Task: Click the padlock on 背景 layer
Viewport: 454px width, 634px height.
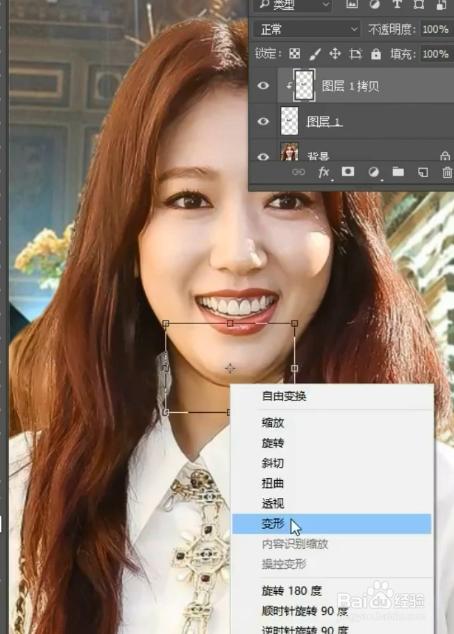Action: pyautogui.click(x=445, y=156)
